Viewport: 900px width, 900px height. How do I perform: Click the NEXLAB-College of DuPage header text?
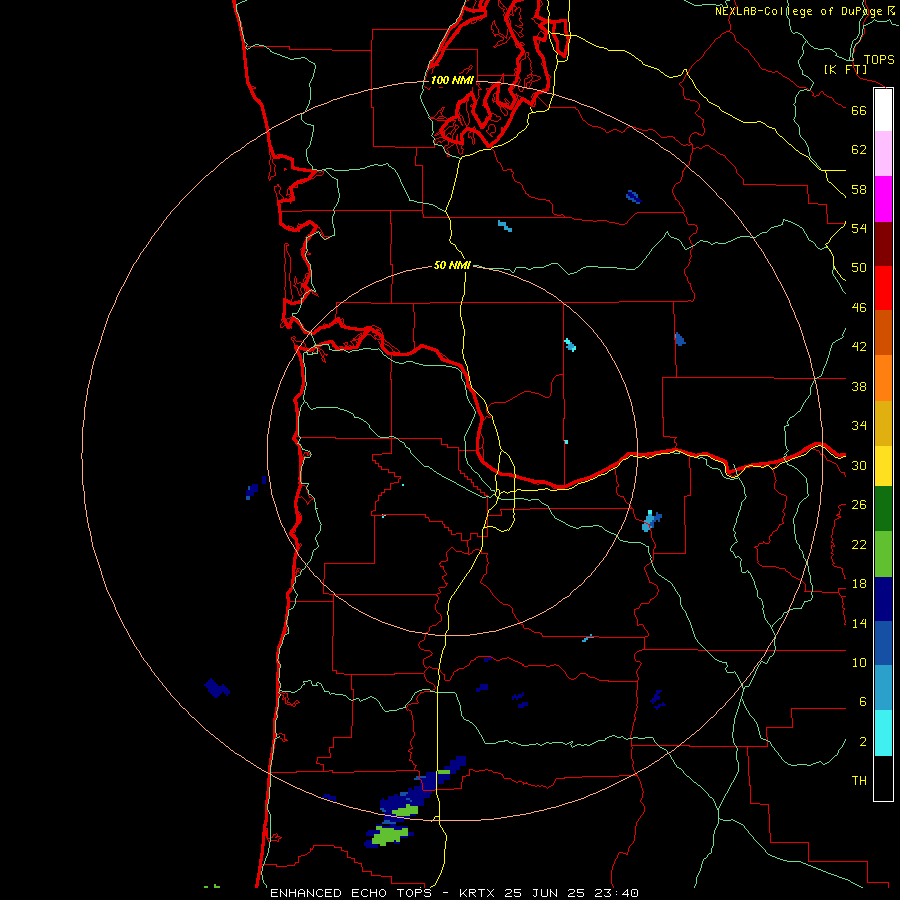(x=798, y=11)
